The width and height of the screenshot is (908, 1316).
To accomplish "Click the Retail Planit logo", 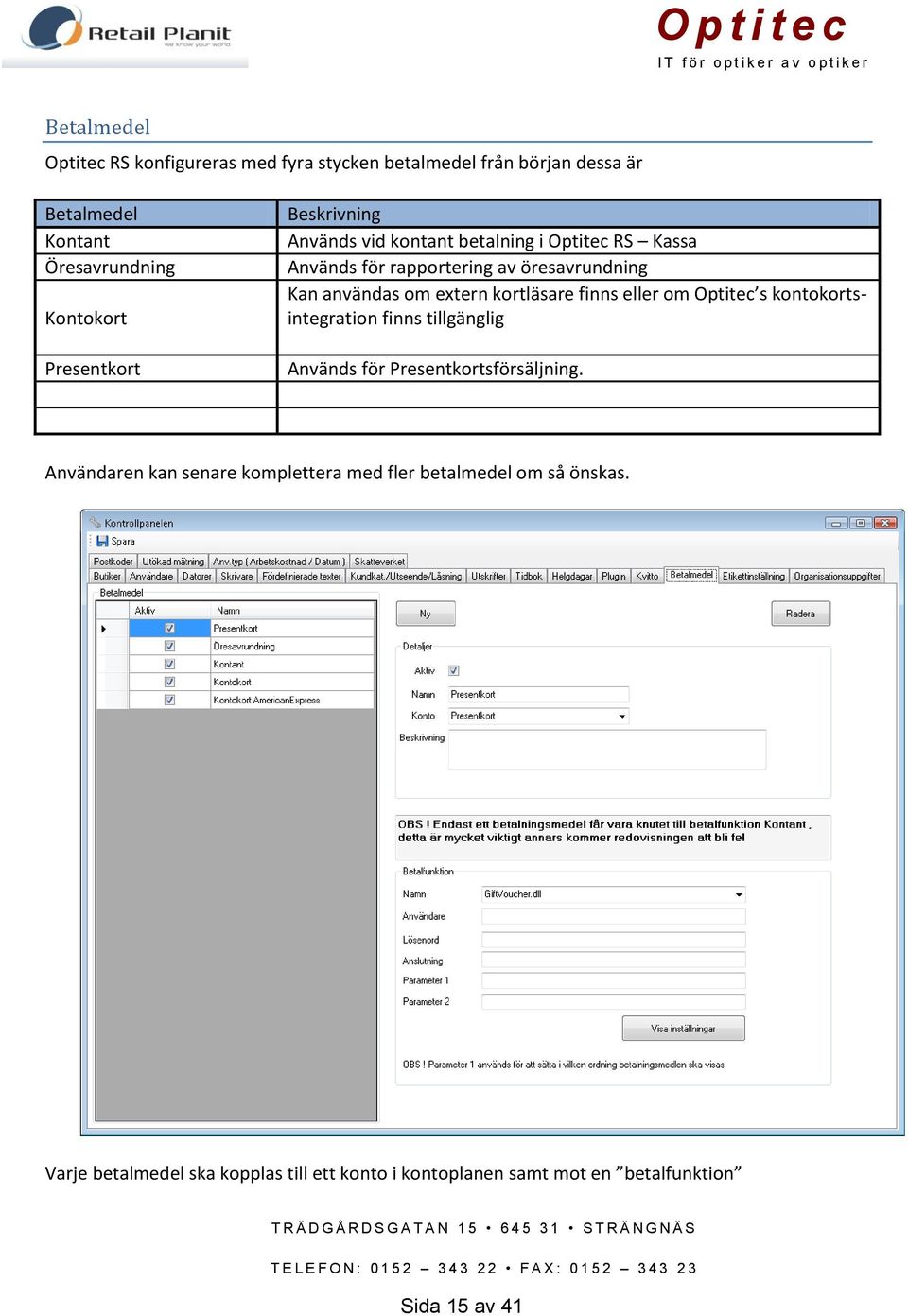I will pos(128,30).
